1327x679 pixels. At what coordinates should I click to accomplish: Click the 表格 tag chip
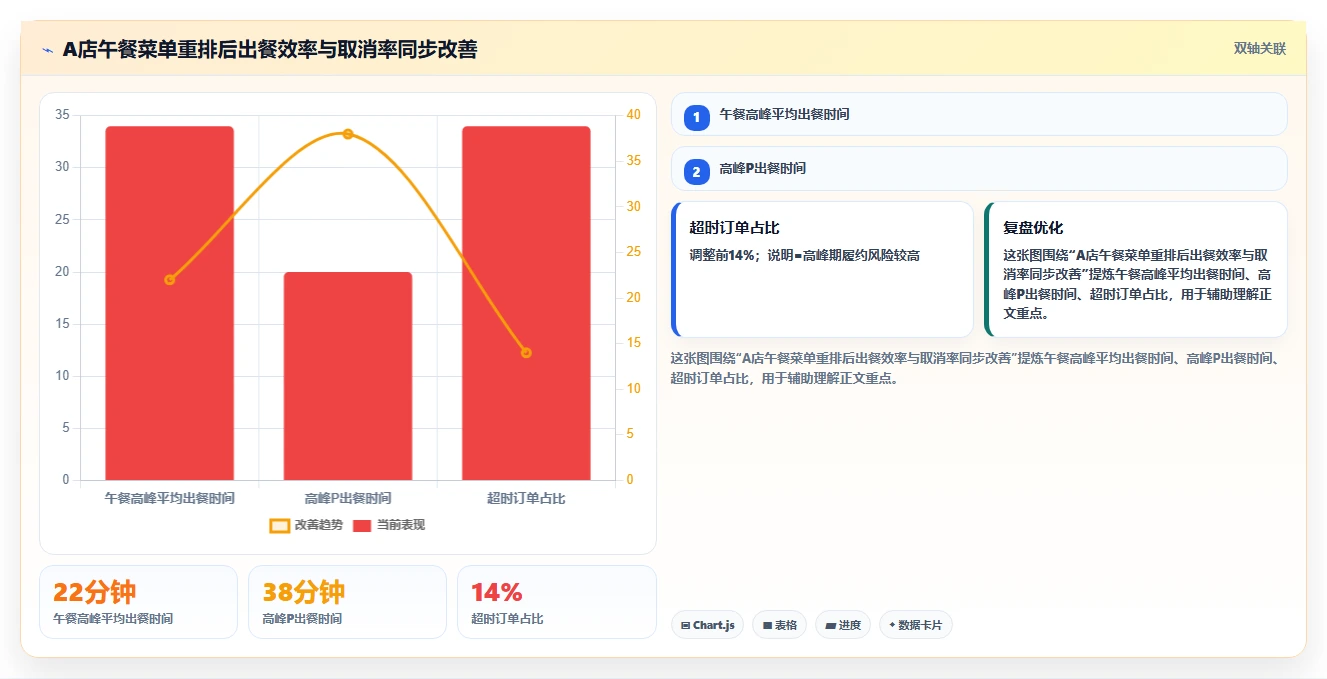779,625
